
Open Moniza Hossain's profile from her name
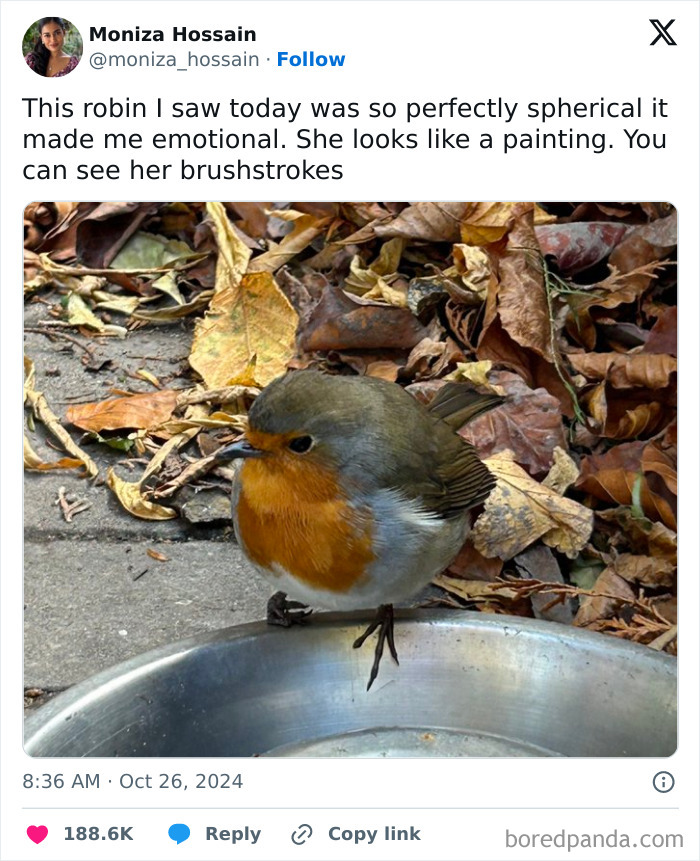(172, 33)
